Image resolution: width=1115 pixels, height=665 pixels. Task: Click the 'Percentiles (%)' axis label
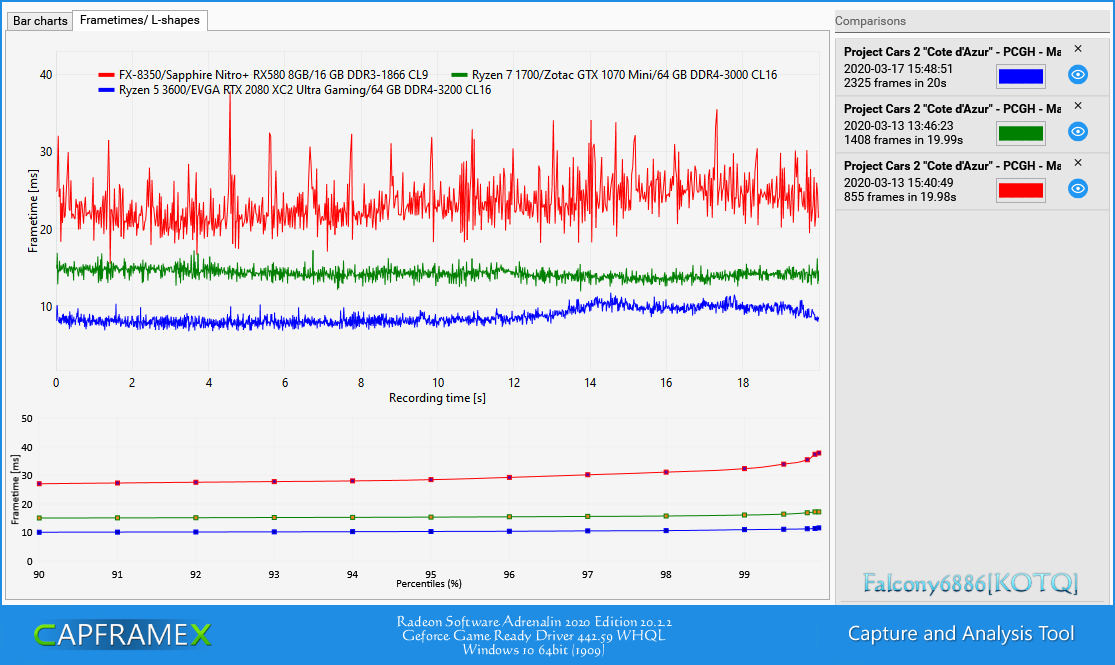pos(429,584)
